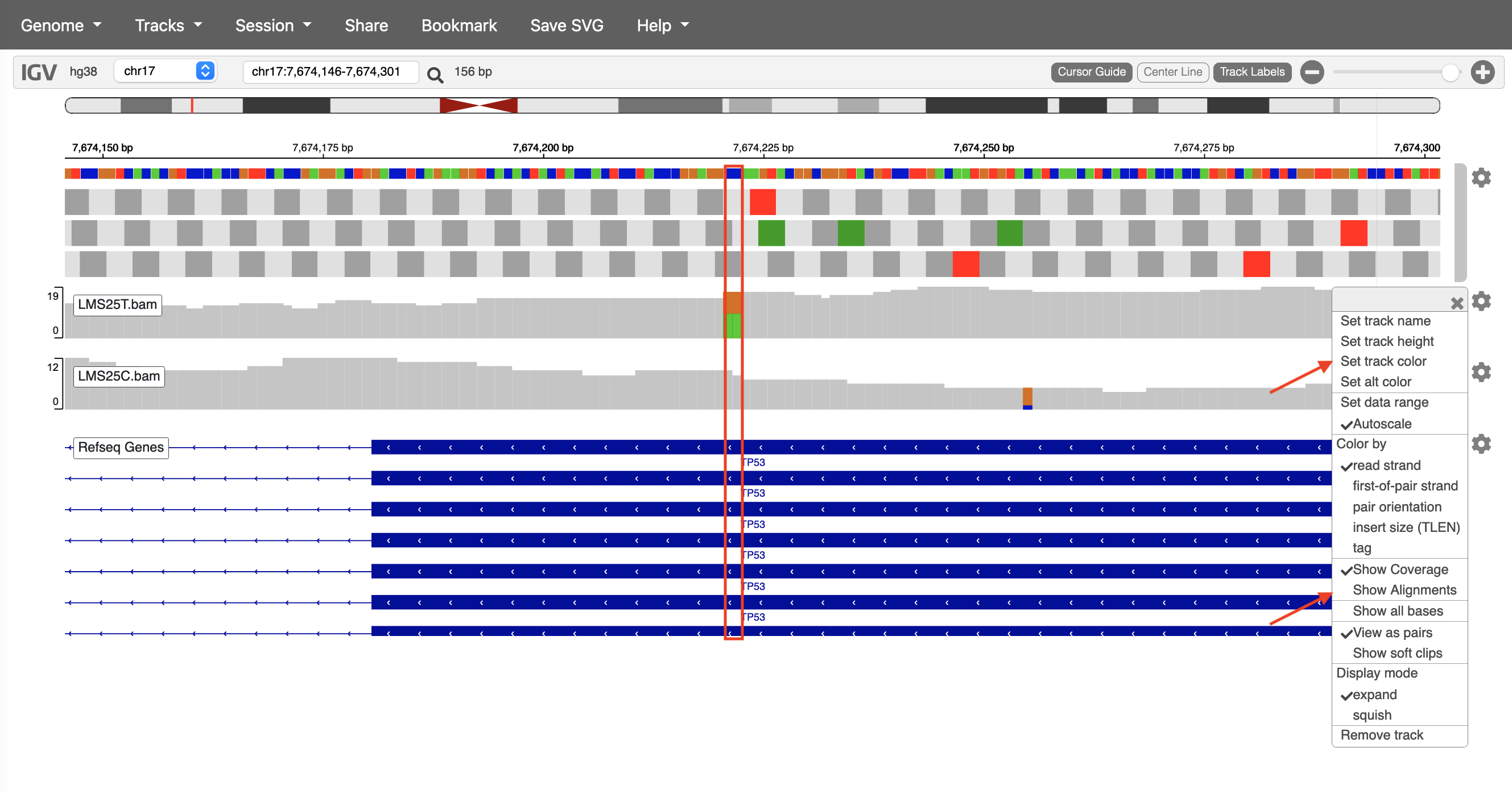The image size is (1512, 793).
Task: Select Set track color menu entry
Action: point(1383,361)
